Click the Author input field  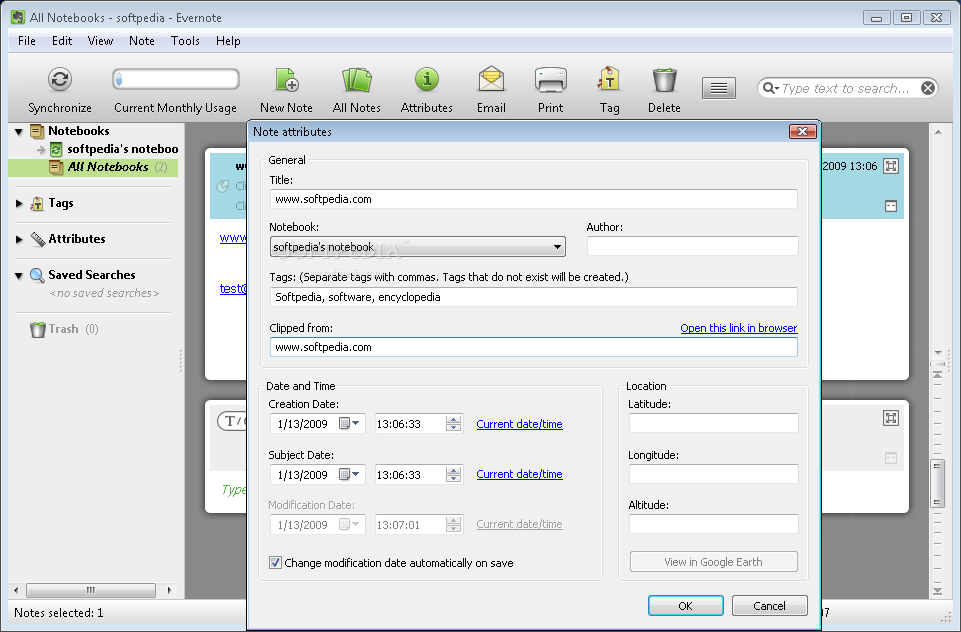693,246
